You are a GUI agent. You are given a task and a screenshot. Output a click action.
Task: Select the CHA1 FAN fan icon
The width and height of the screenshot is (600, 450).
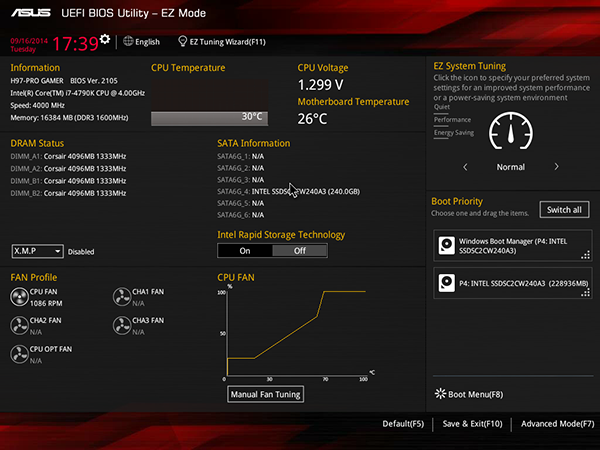(x=122, y=297)
